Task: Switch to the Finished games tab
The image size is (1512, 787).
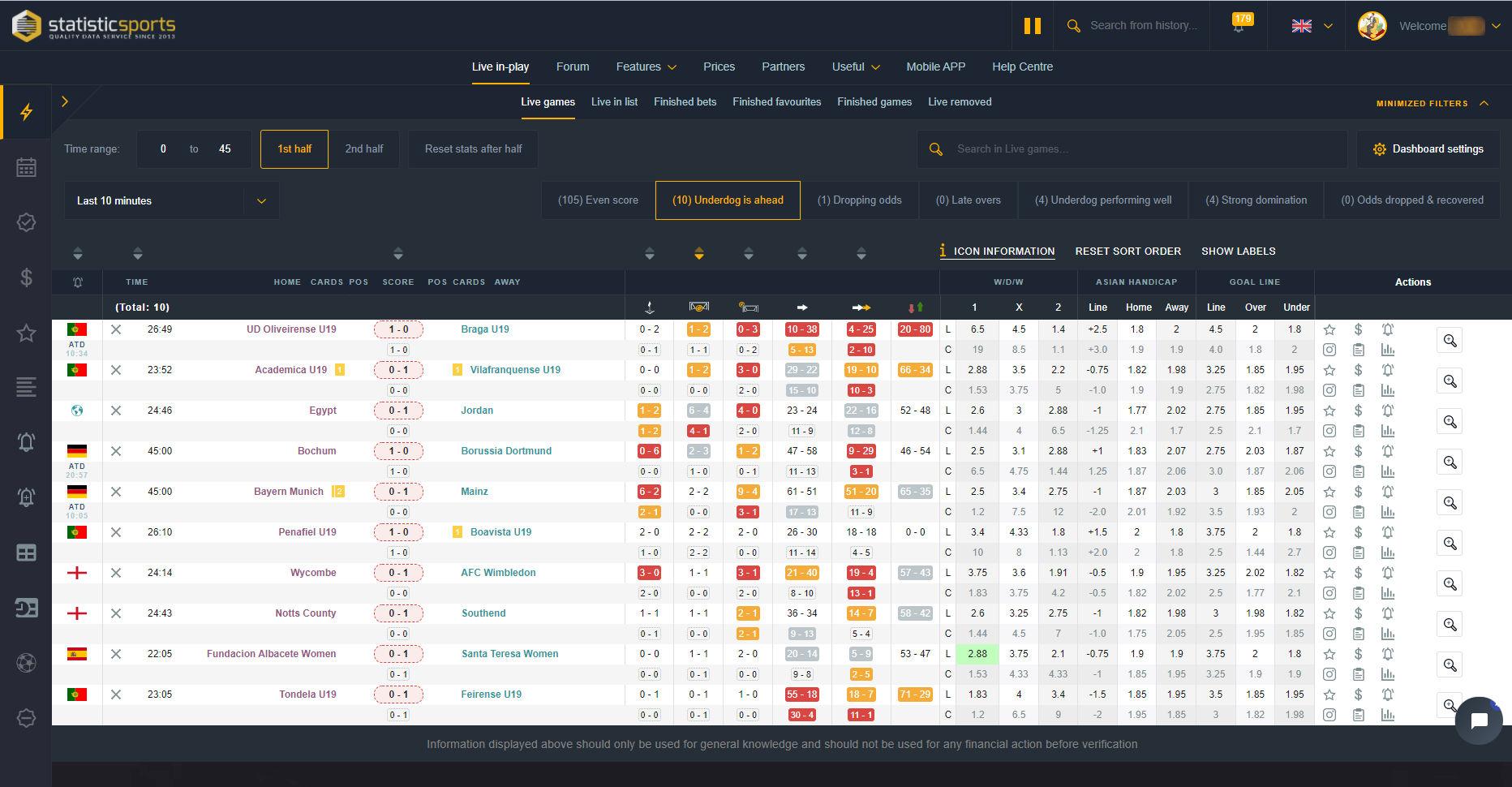Action: point(874,101)
